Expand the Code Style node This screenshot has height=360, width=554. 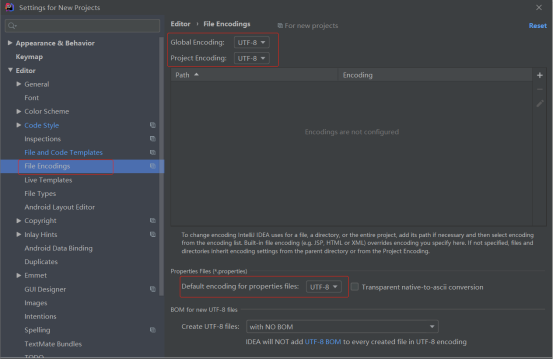tap(19, 125)
